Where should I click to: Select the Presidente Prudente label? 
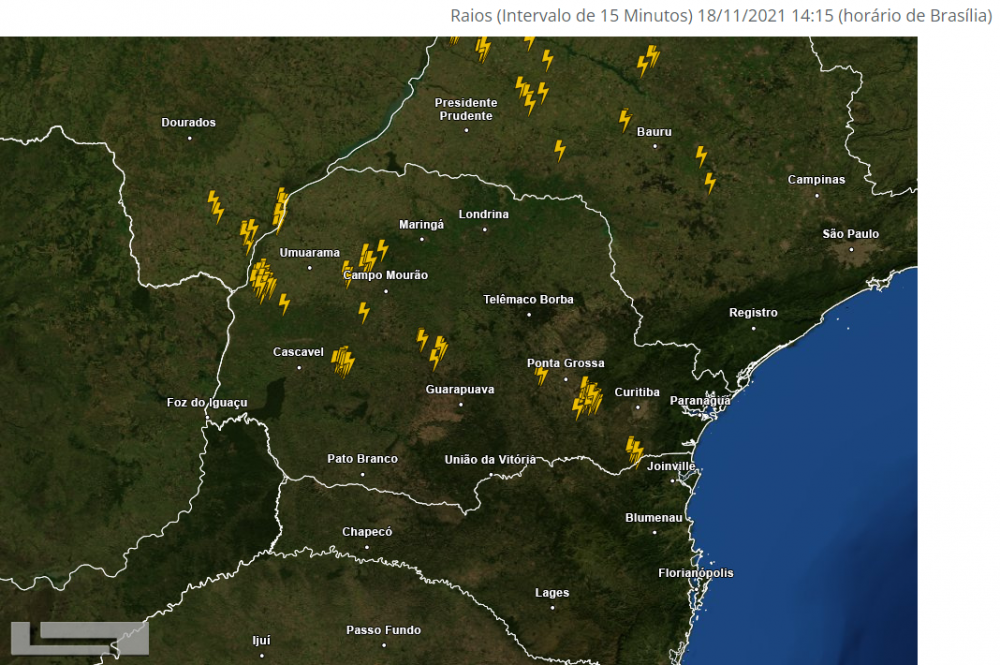point(466,109)
